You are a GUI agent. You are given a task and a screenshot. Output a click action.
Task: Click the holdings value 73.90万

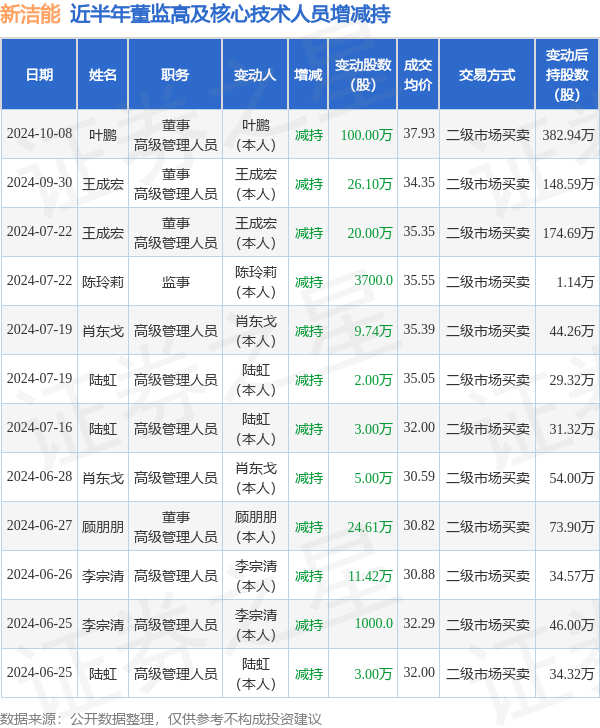(572, 527)
